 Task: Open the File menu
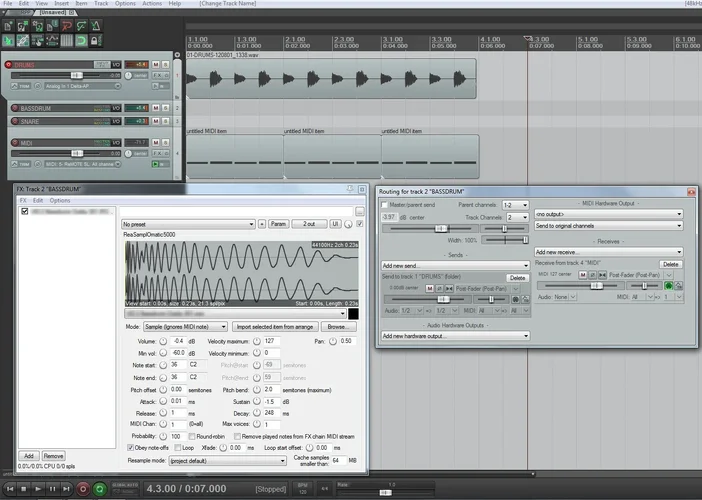8,3
